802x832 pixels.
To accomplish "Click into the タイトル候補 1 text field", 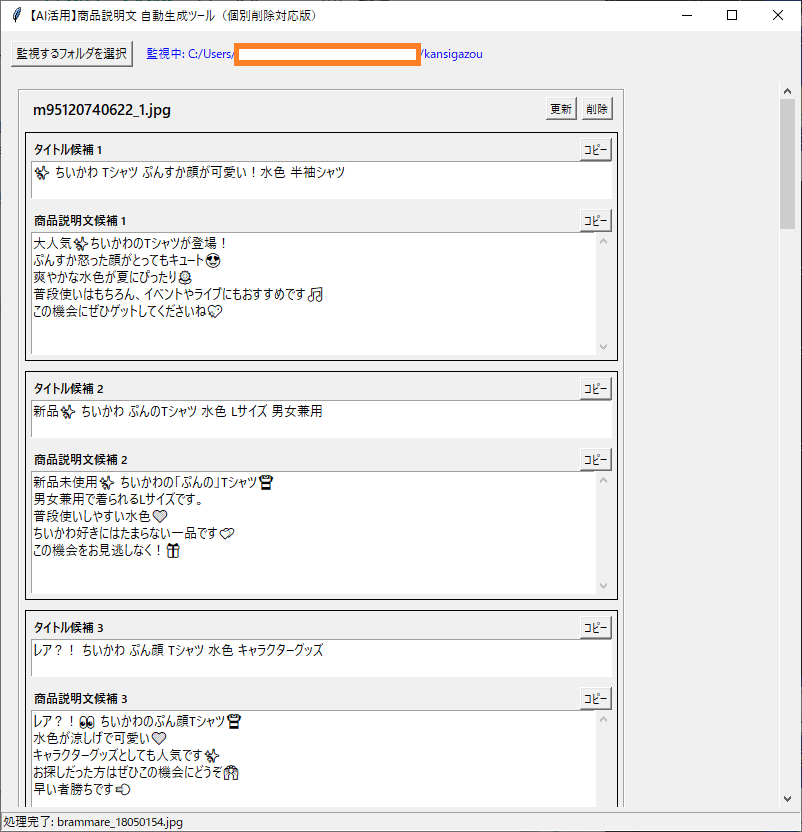I will [x=321, y=180].
